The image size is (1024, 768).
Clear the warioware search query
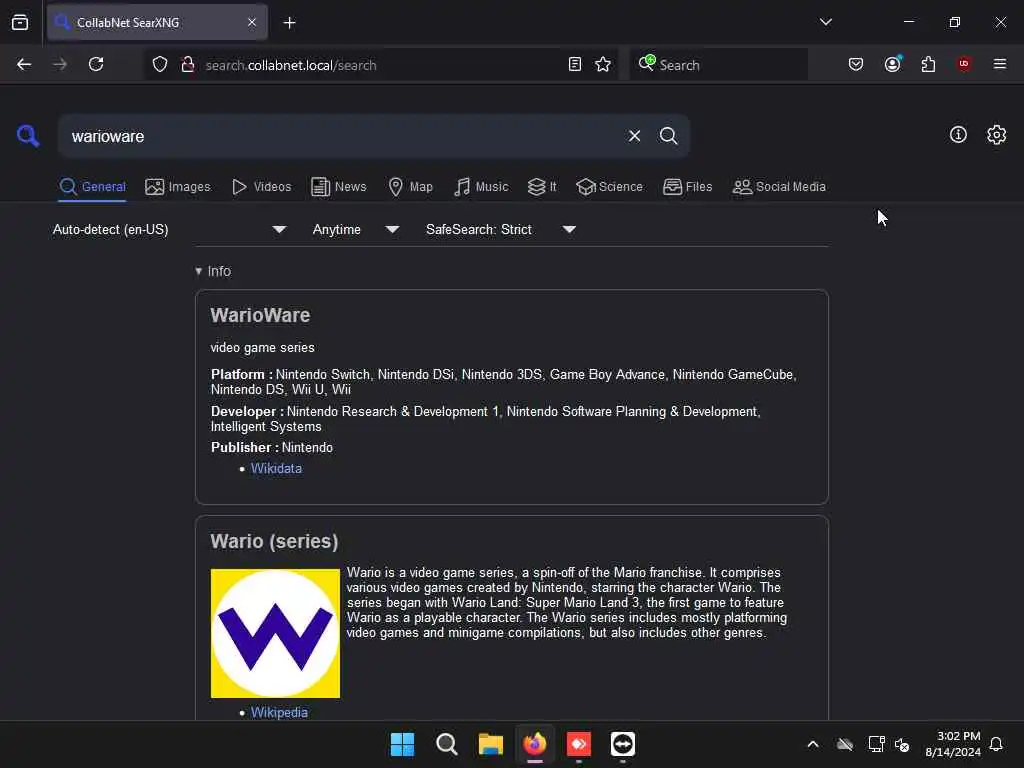pos(634,136)
